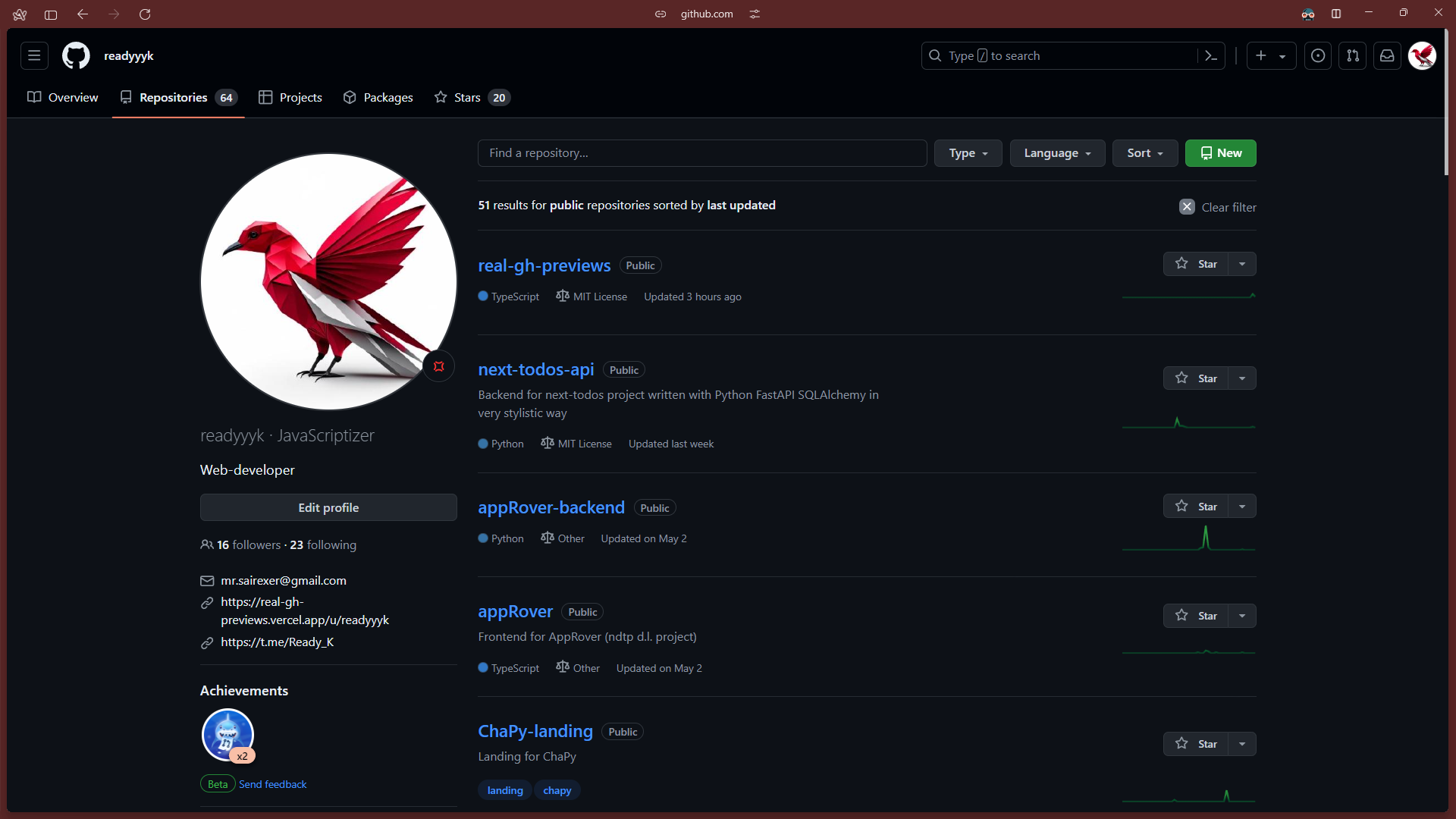This screenshot has width=1456, height=819.
Task: Open the ChaPy-landing repository link
Action: point(535,731)
